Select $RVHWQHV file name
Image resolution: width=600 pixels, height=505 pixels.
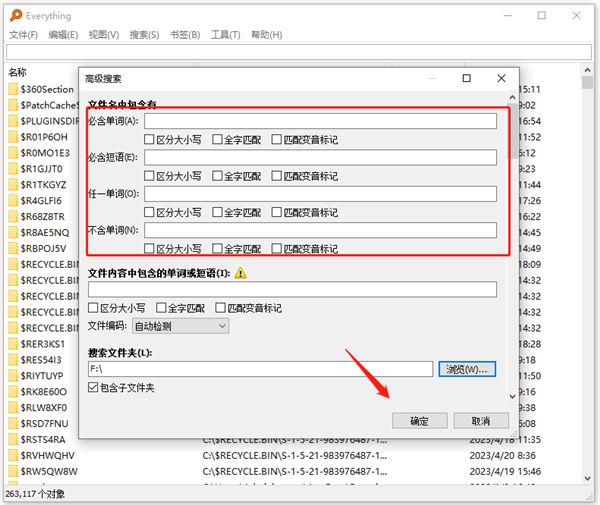pyautogui.click(x=47, y=456)
